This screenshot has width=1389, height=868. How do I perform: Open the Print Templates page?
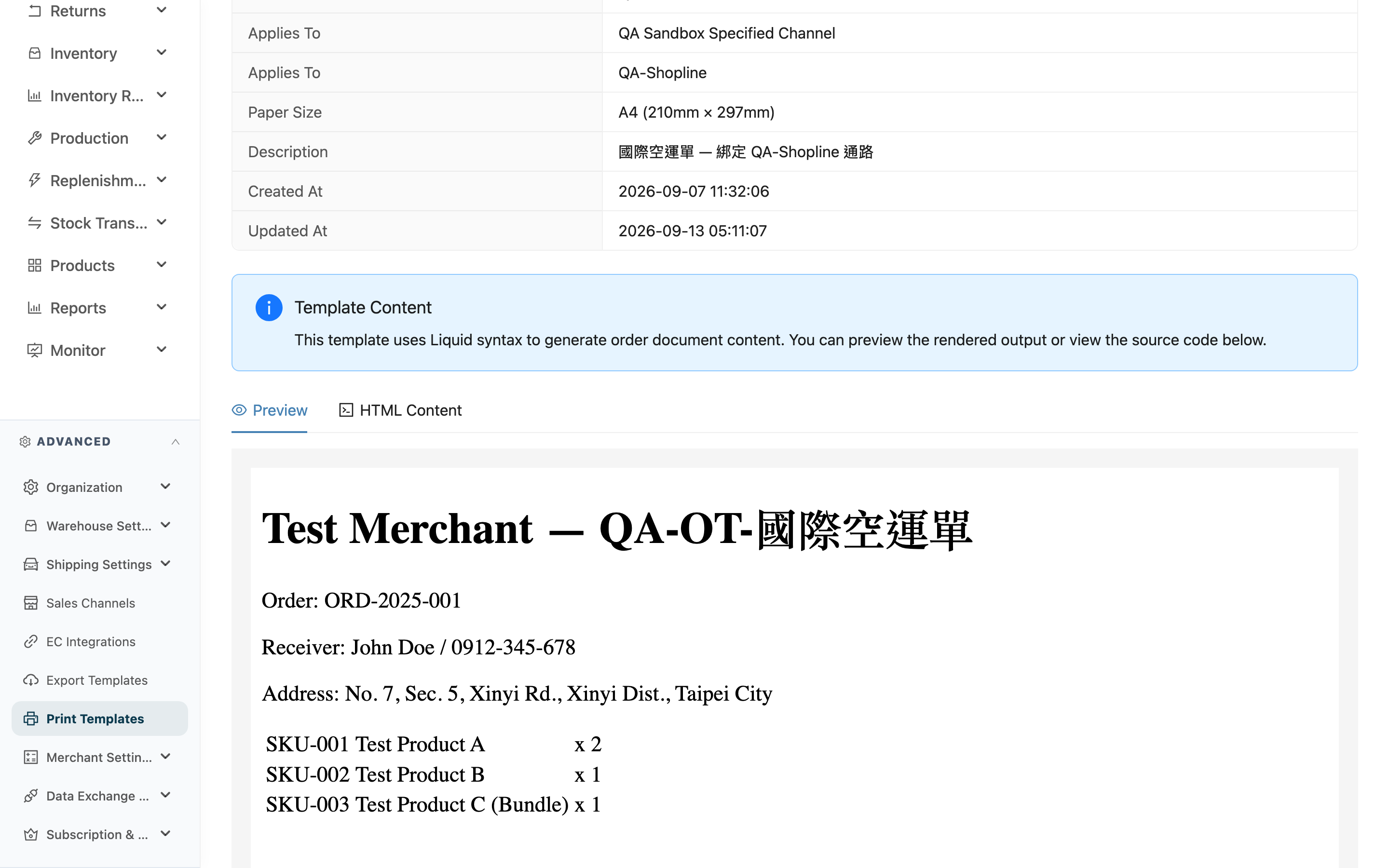coord(100,719)
